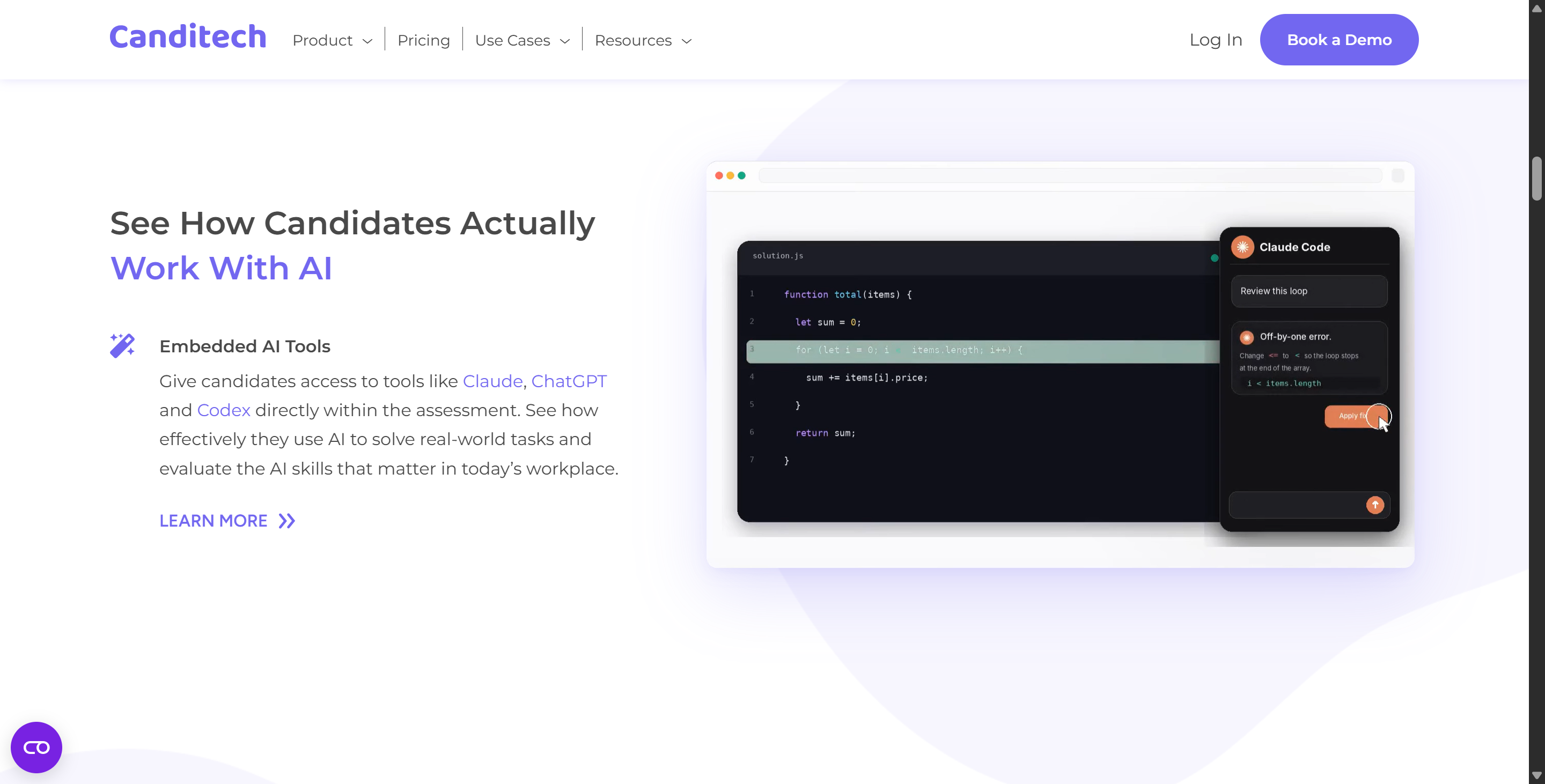Open the purple chat widget button
1545x784 pixels.
point(36,748)
